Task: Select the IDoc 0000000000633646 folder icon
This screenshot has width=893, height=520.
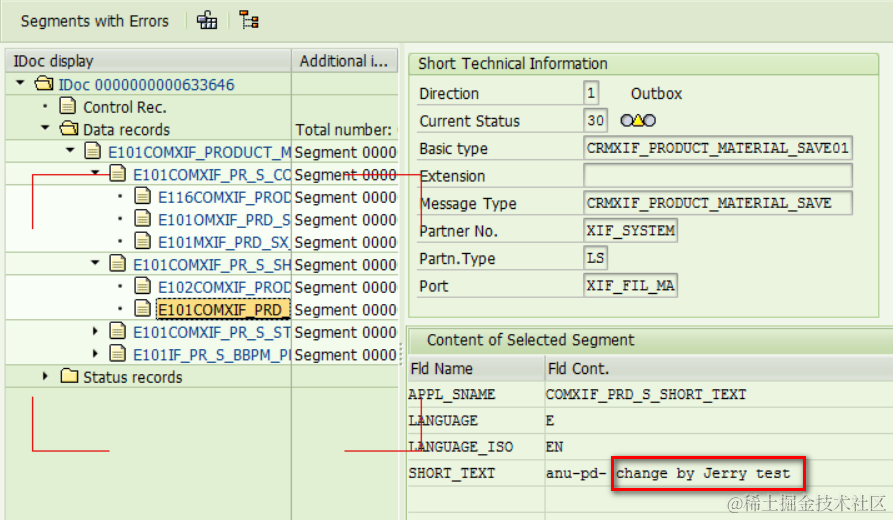Action: (x=44, y=84)
